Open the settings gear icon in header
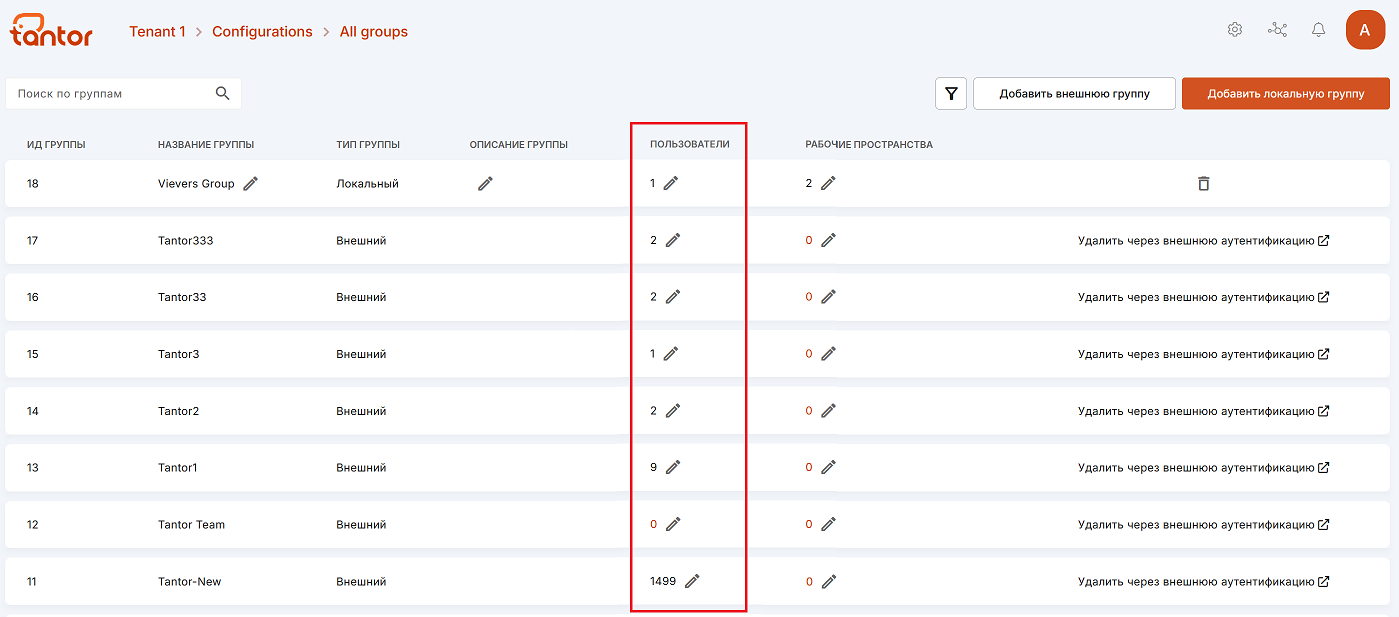This screenshot has width=1399, height=617. click(x=1235, y=30)
